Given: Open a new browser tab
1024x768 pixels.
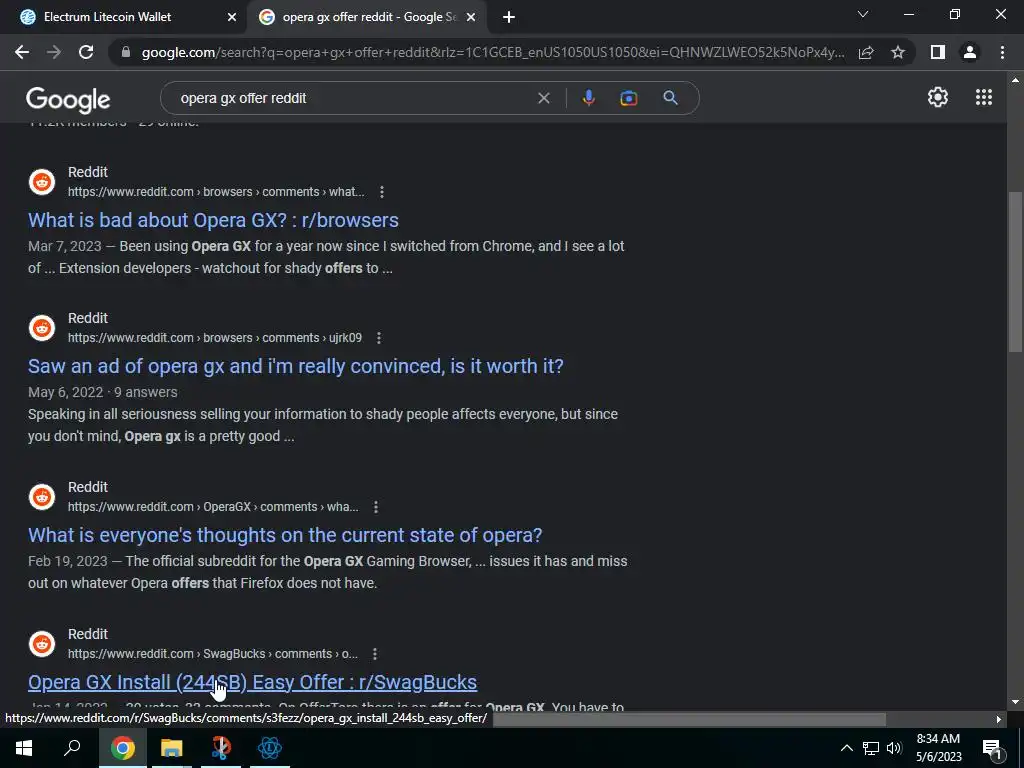Looking at the screenshot, I should pyautogui.click(x=509, y=17).
